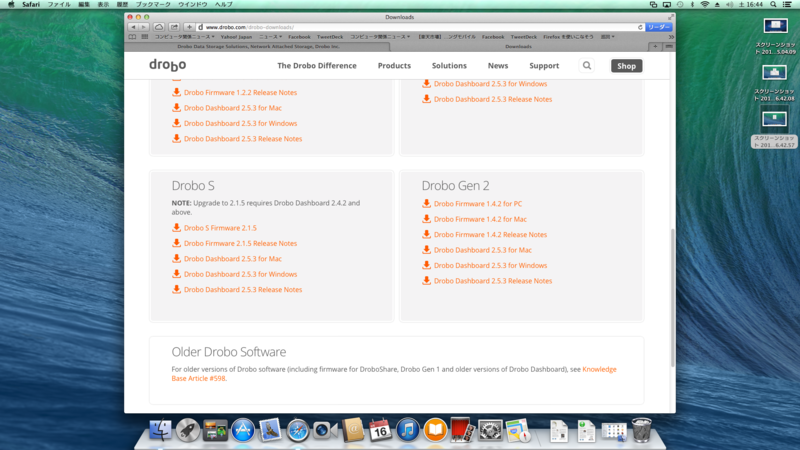Image resolution: width=800 pixels, height=450 pixels.
Task: Click the download icon next to Drobo S Firmware 2.1.5
Action: pos(176,228)
